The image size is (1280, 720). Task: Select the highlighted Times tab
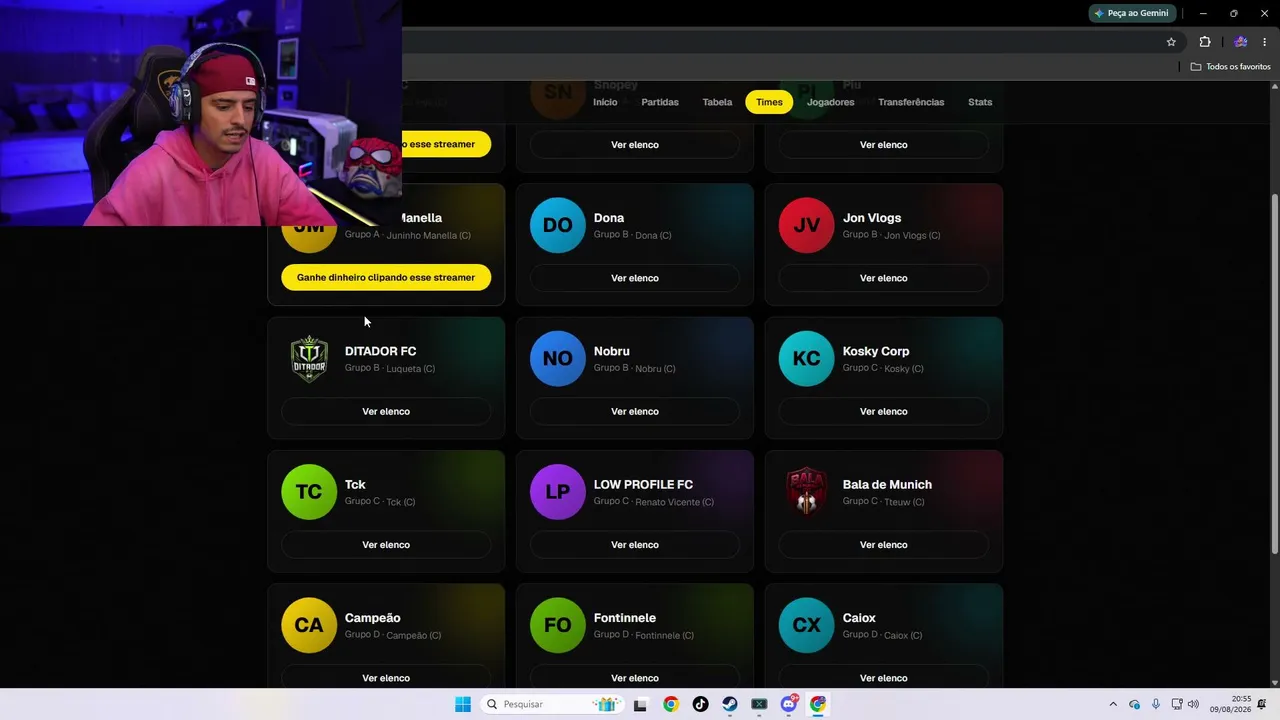coord(769,102)
